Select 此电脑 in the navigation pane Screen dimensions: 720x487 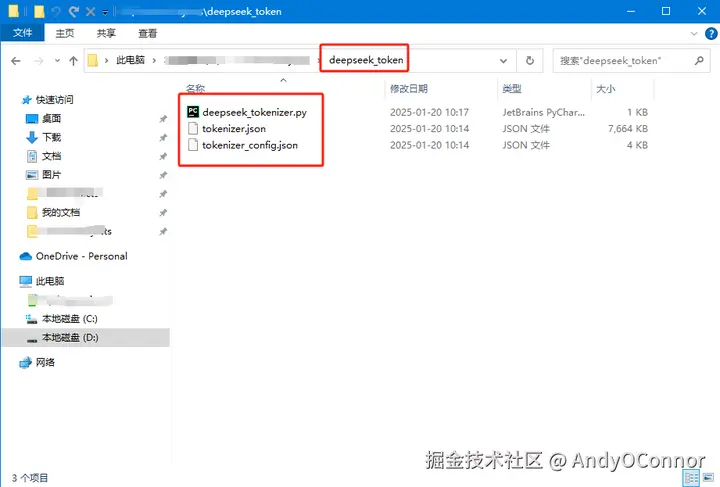click(x=50, y=281)
